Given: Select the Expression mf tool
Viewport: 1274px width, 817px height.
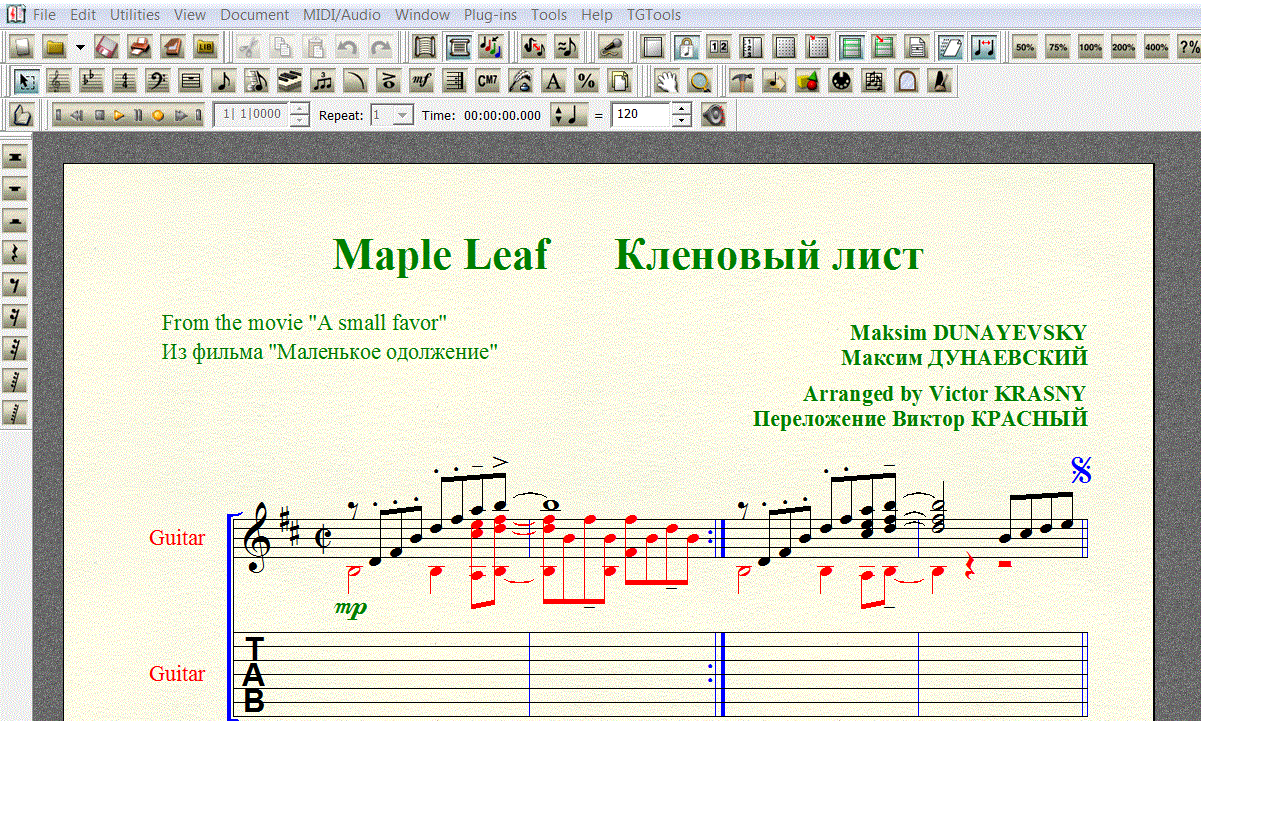Looking at the screenshot, I should [x=420, y=81].
